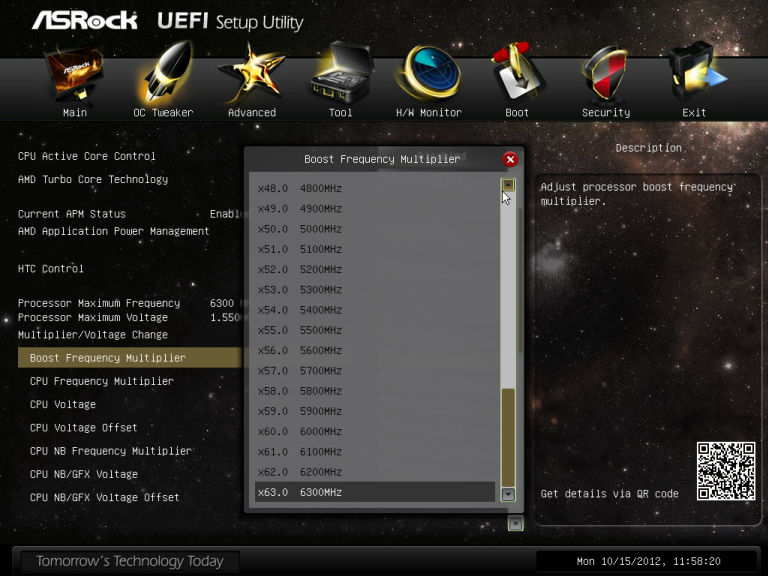Select CPU Active Core Control setting

click(x=87, y=156)
